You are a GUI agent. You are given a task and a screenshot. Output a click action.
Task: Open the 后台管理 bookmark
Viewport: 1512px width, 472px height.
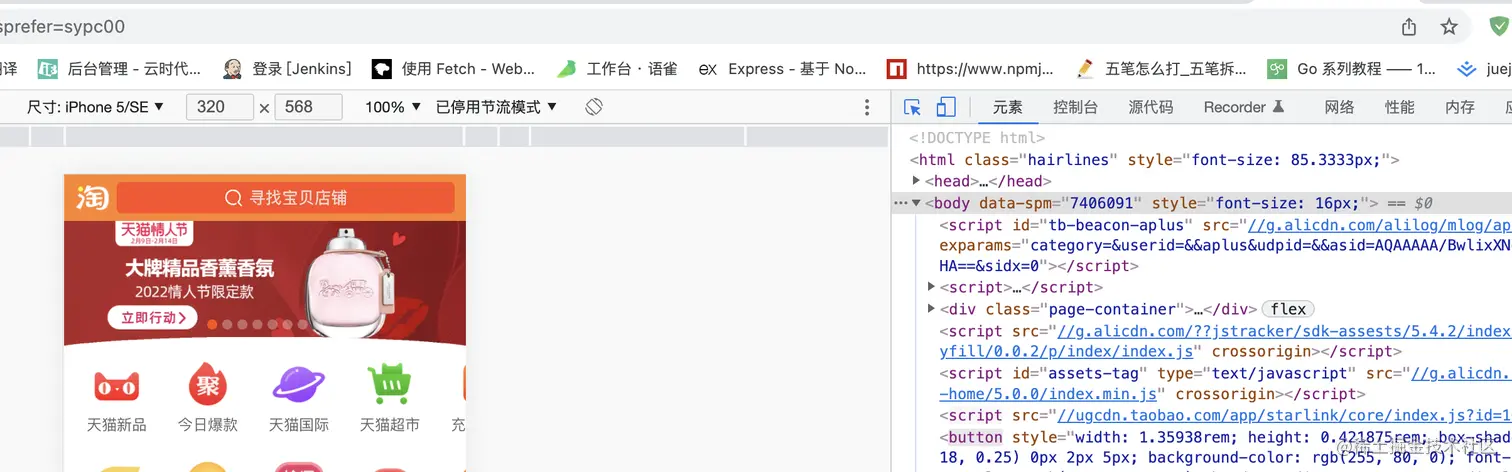(x=120, y=69)
